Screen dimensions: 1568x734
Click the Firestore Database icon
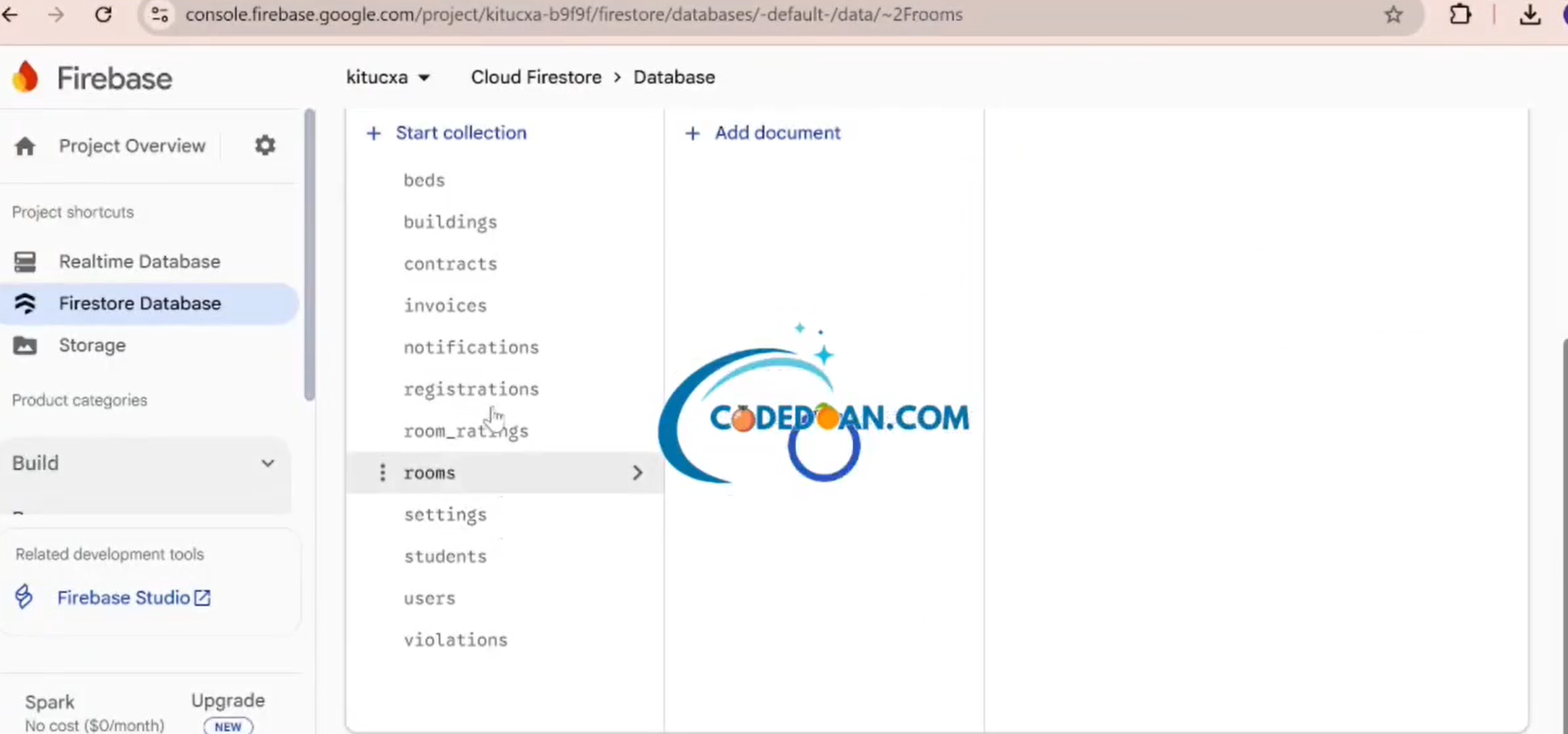[x=25, y=303]
